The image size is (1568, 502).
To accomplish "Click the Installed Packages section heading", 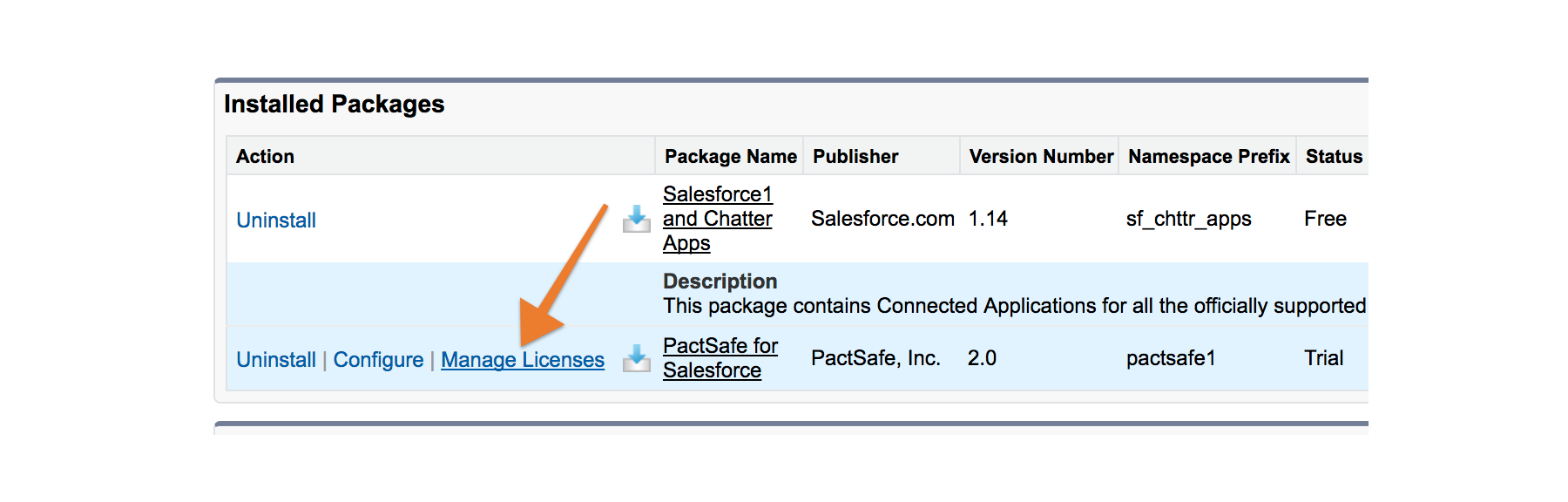I will click(335, 105).
